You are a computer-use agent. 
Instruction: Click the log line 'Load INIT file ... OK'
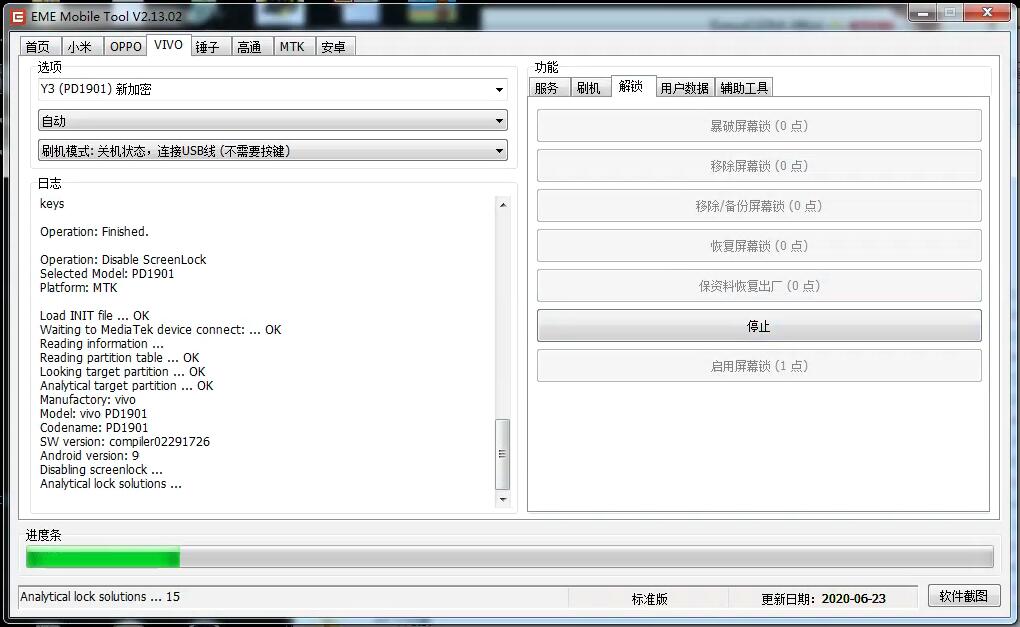tap(95, 315)
